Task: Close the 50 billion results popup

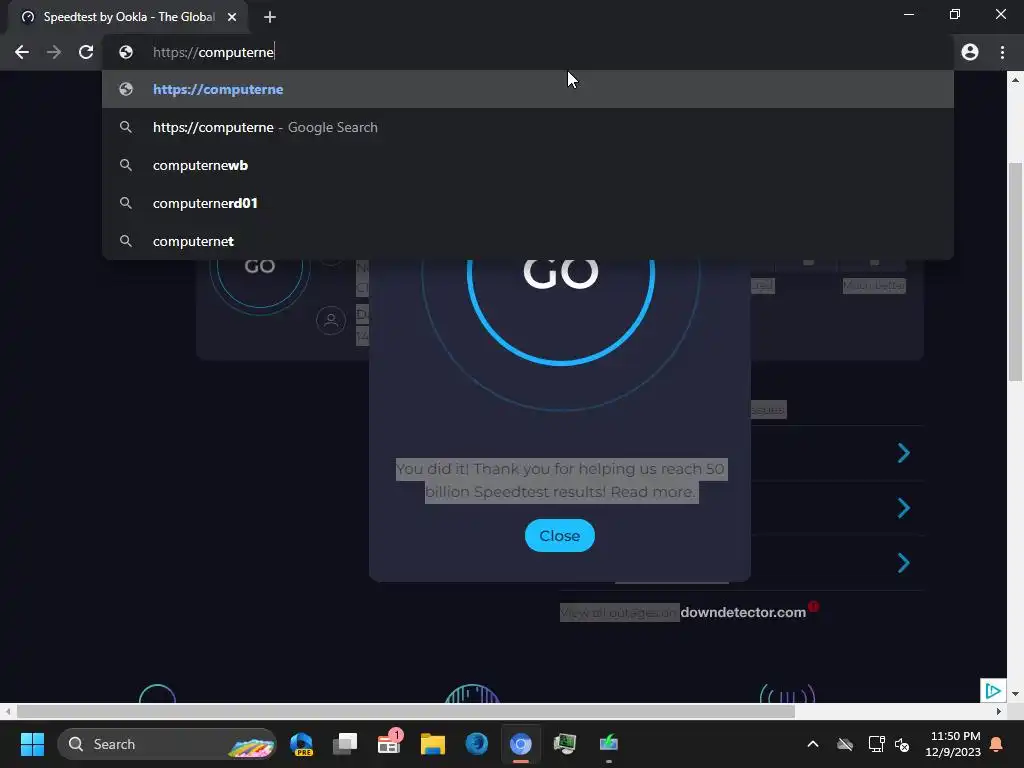Action: [x=560, y=536]
